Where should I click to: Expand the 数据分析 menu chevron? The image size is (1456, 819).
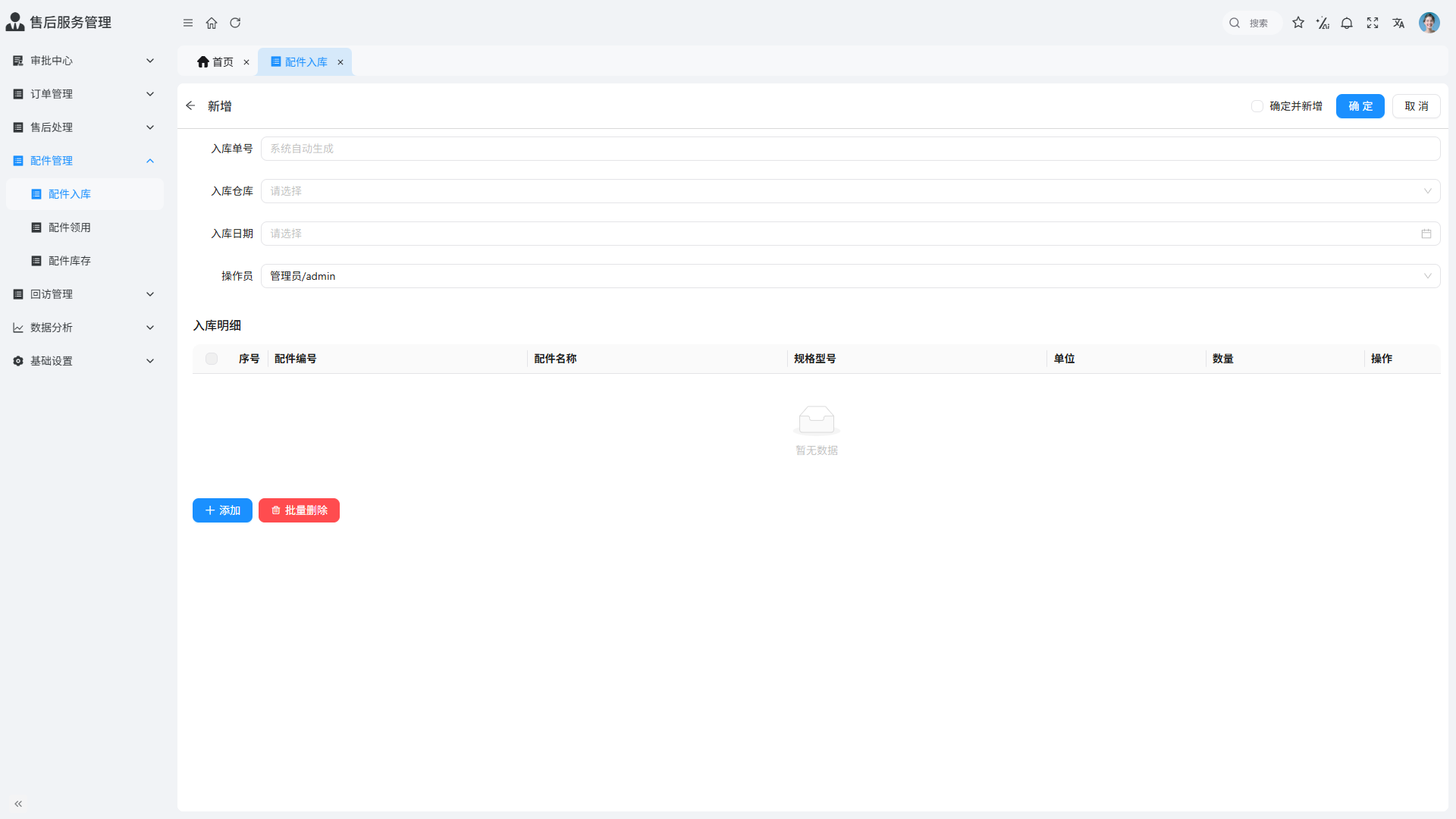click(x=150, y=328)
